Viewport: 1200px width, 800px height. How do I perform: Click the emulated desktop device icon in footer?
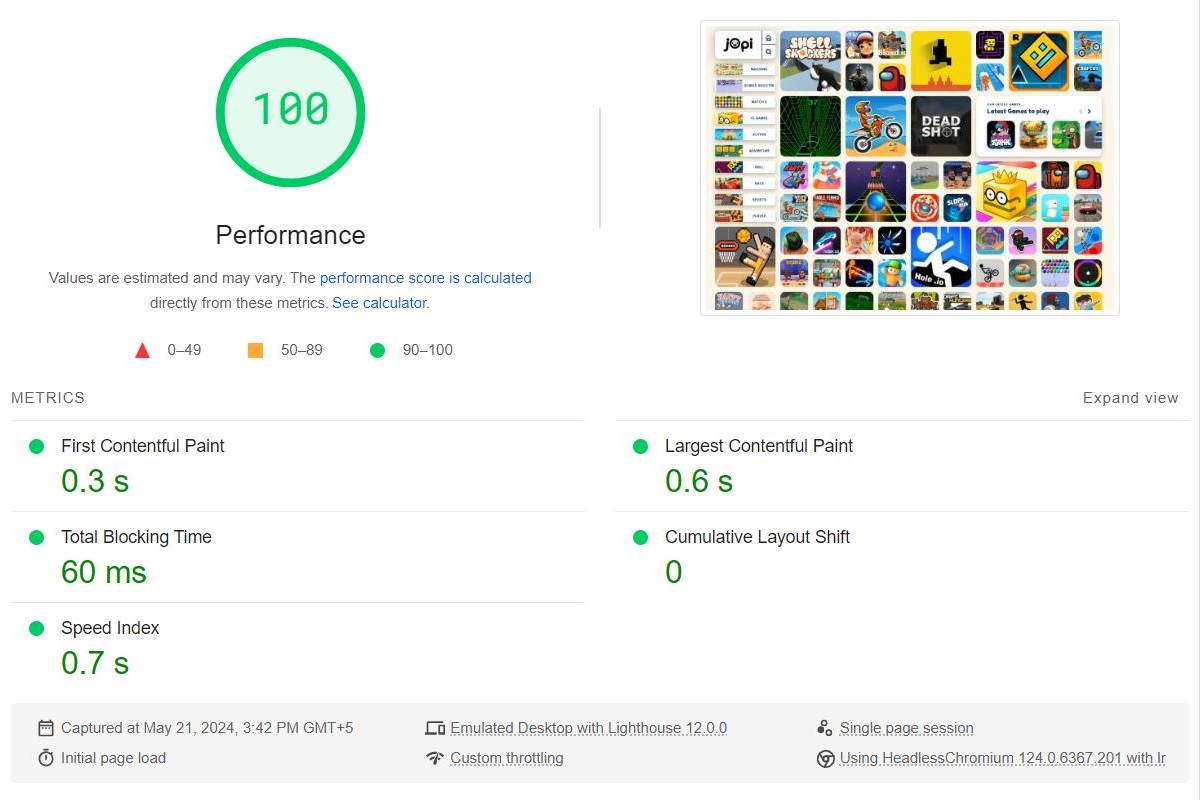[435, 727]
